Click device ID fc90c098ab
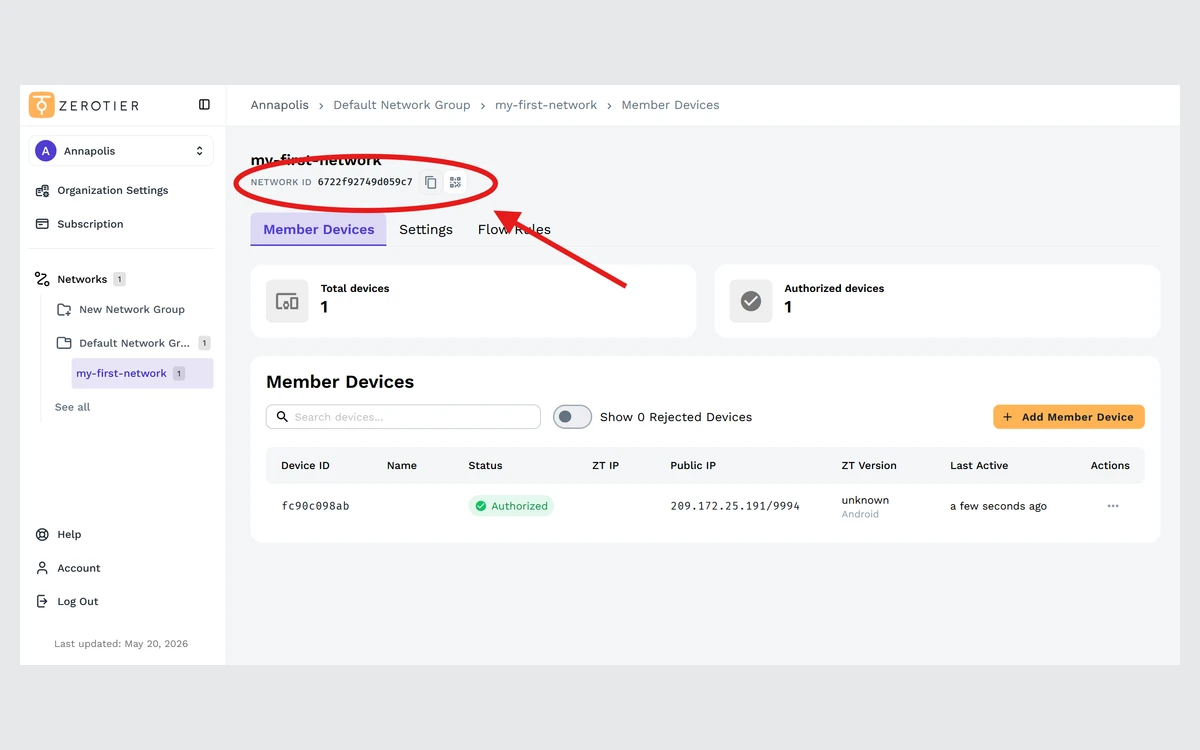The height and width of the screenshot is (750, 1200). pos(315,506)
